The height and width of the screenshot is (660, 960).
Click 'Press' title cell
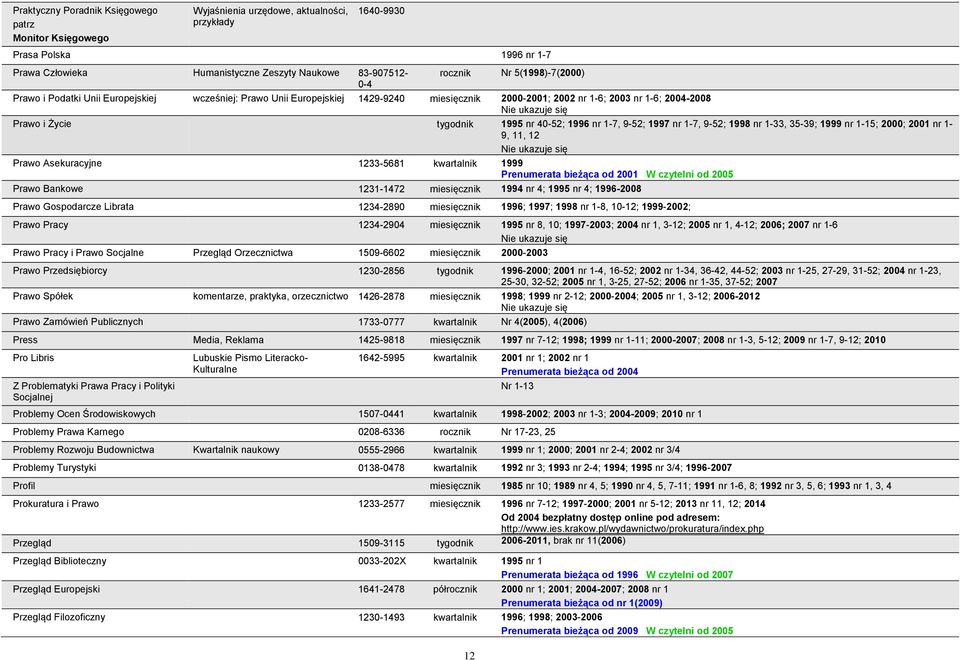25,340
